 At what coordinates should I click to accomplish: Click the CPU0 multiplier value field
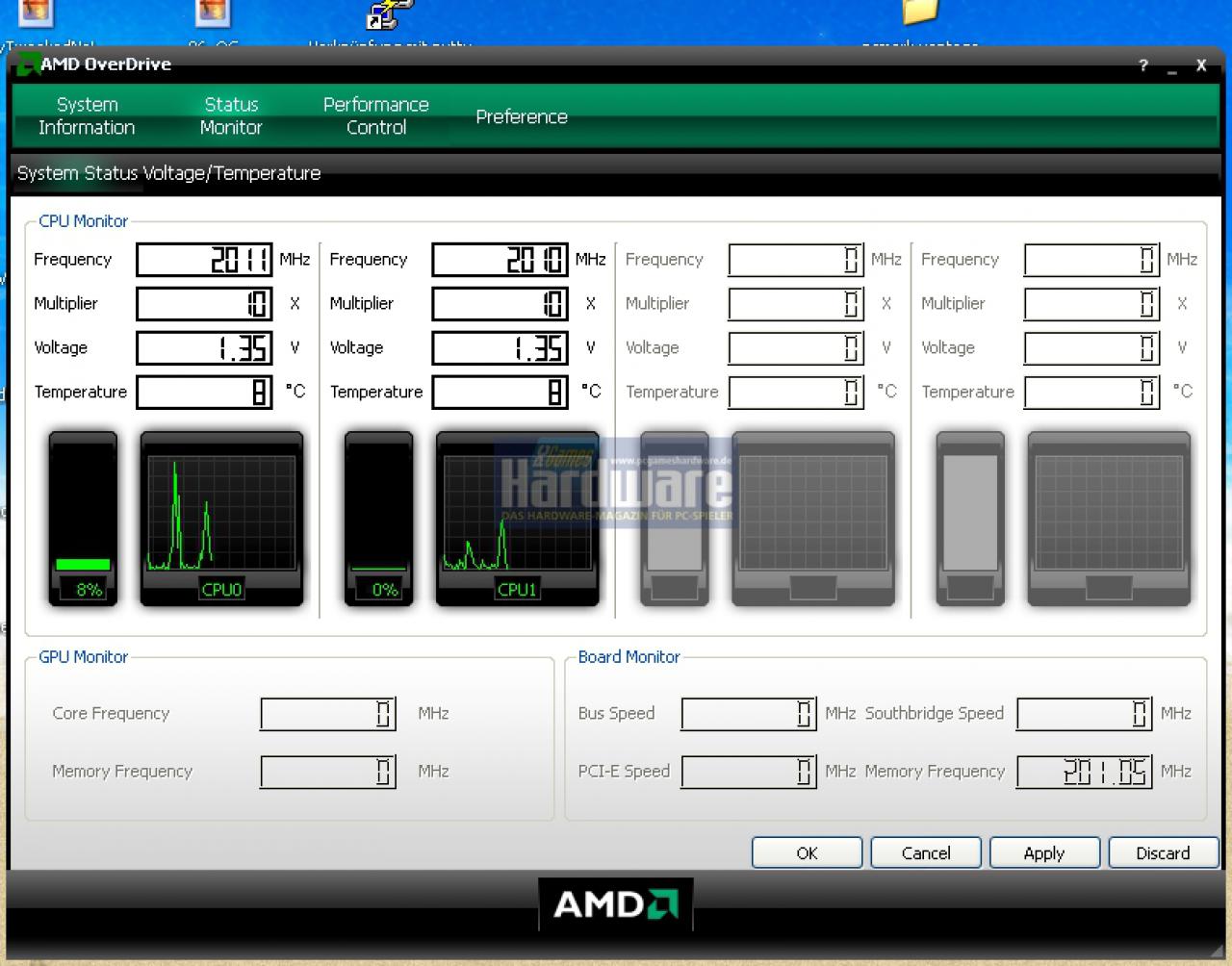pyautogui.click(x=204, y=304)
